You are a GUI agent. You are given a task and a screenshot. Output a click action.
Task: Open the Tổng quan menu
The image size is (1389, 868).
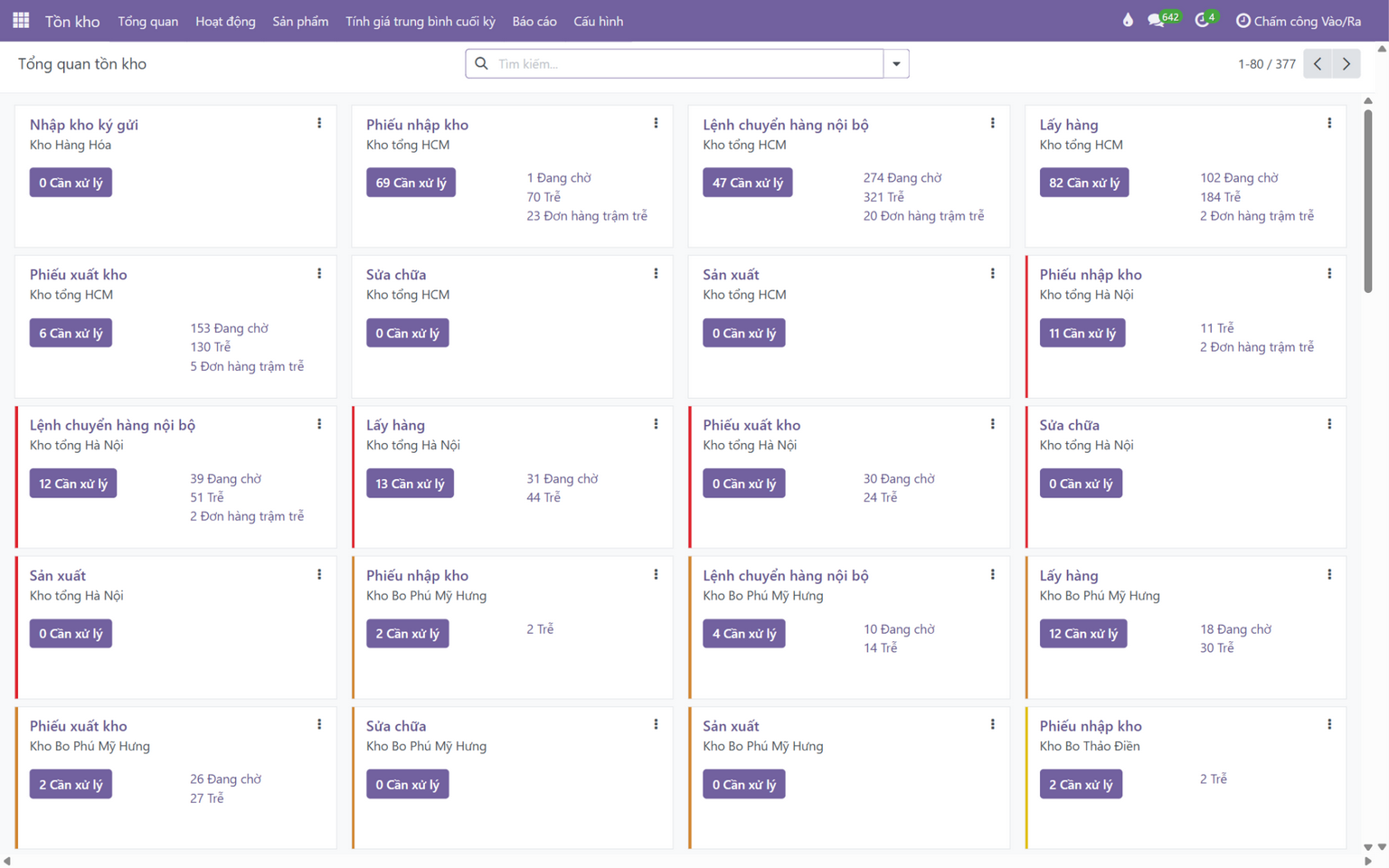click(148, 21)
